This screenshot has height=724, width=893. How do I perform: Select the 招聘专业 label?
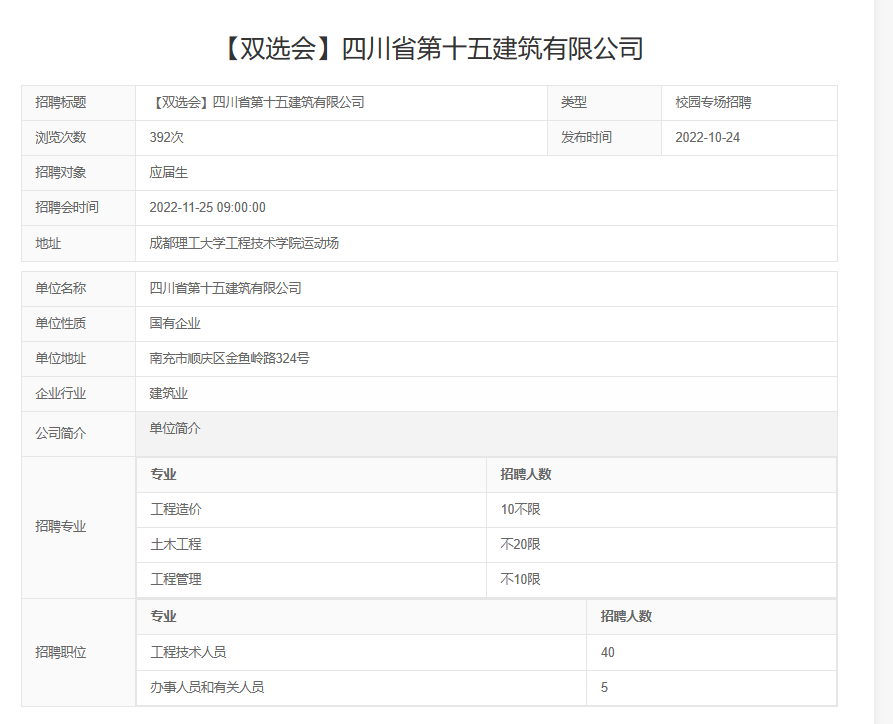pos(60,526)
